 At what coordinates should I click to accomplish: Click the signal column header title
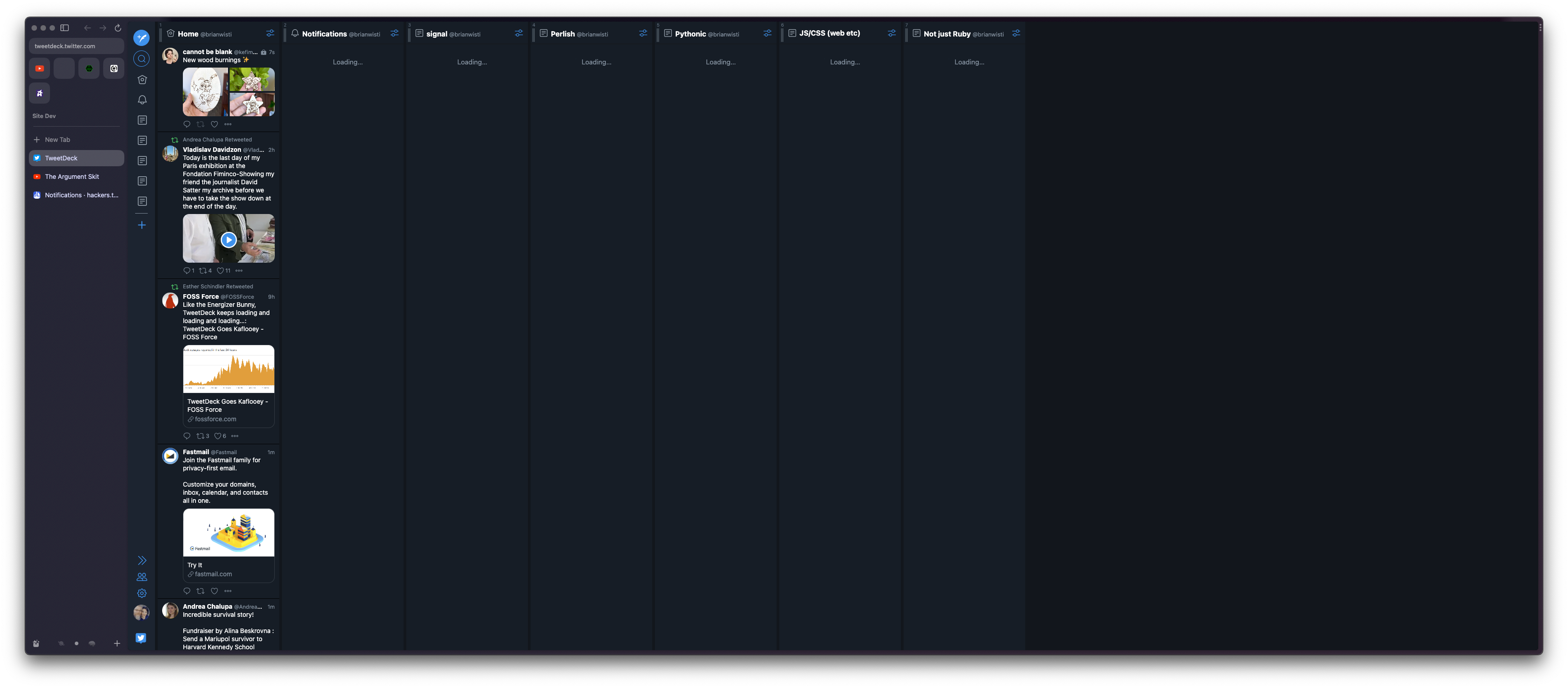[x=436, y=34]
